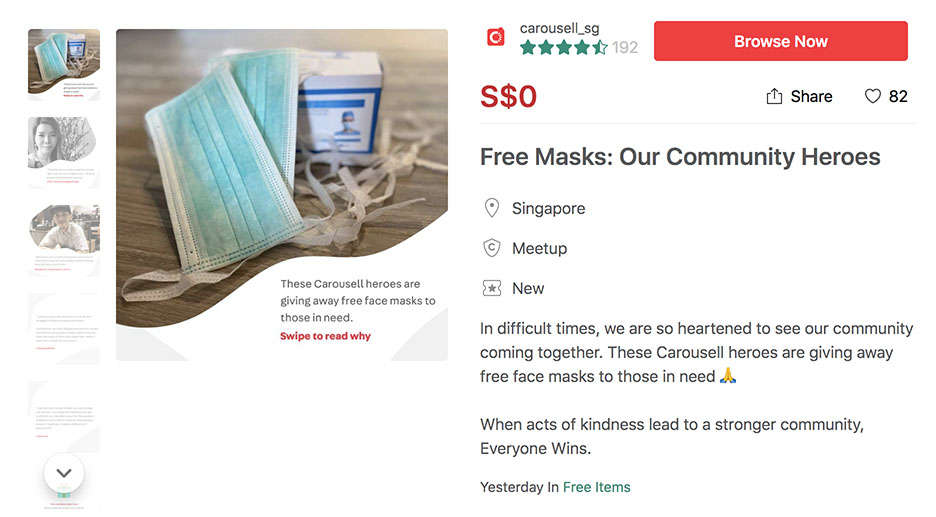Viewport: 936px width, 517px height.
Task: Click the location pin icon beside Singapore
Action: (x=492, y=208)
